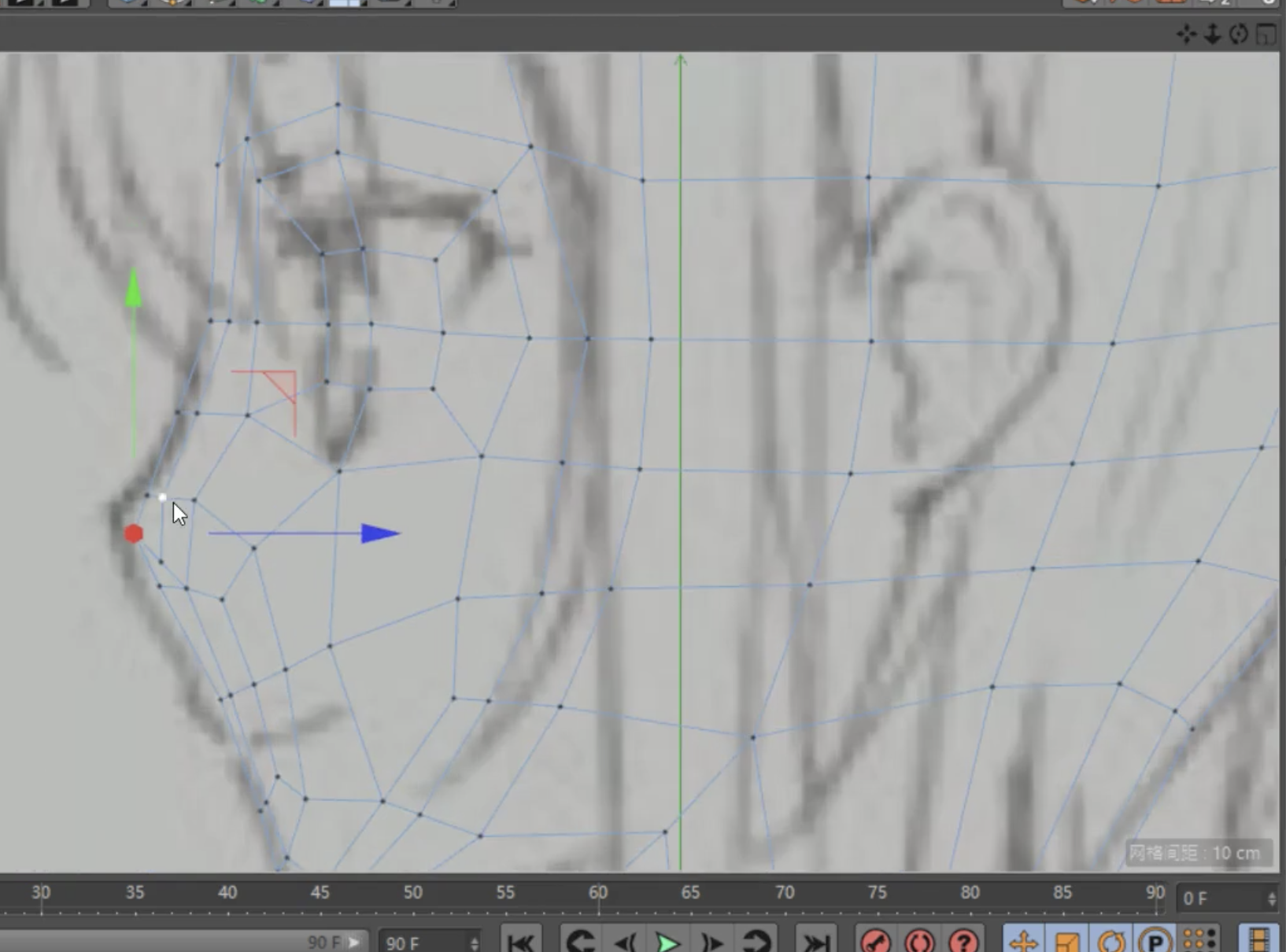Viewport: 1286px width, 952px height.
Task: Toggle the active view maximize icon
Action: [1266, 35]
